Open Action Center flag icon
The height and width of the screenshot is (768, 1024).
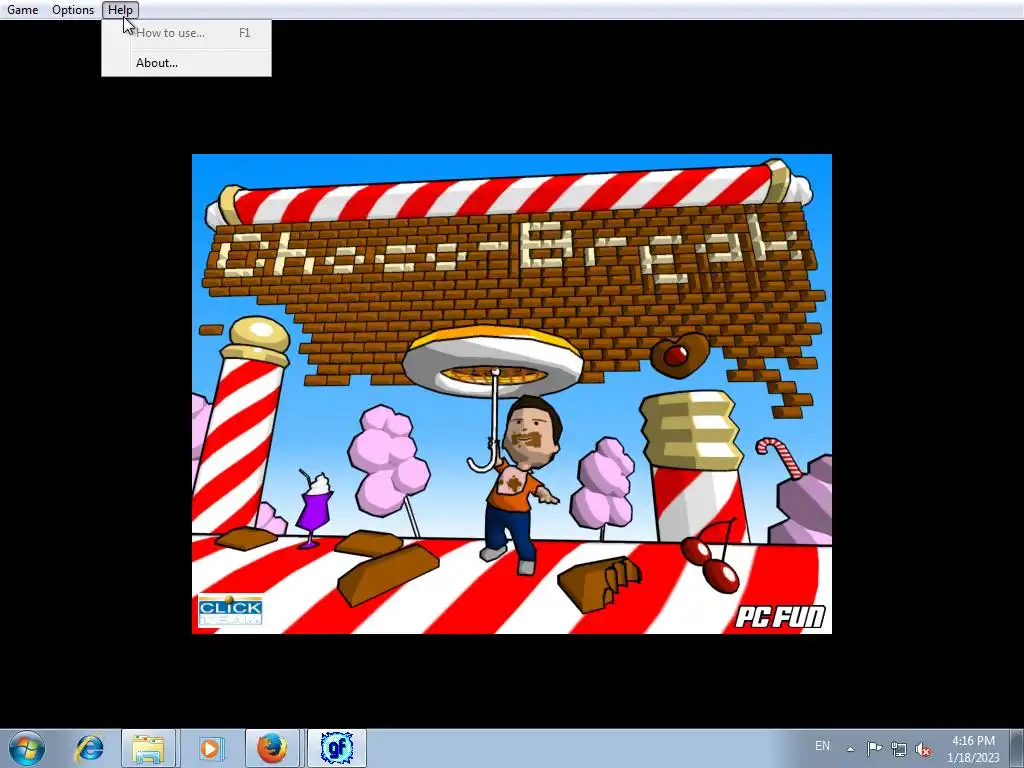pyautogui.click(x=874, y=749)
